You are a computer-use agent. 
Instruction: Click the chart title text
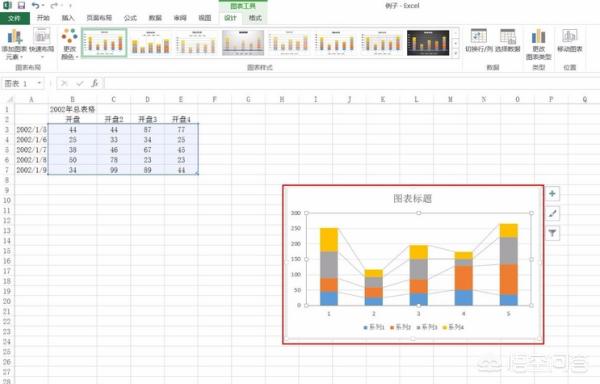[412, 199]
